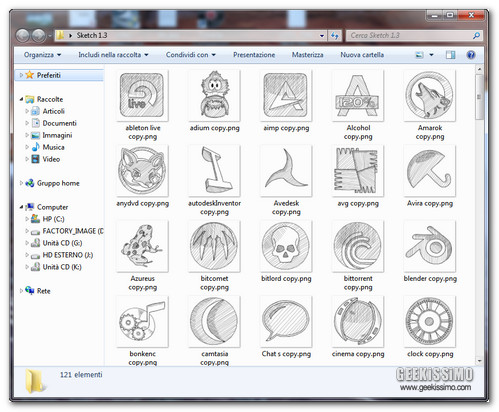The image size is (499, 412).
Task: Toggle the preview pane button
Action: coord(450,55)
